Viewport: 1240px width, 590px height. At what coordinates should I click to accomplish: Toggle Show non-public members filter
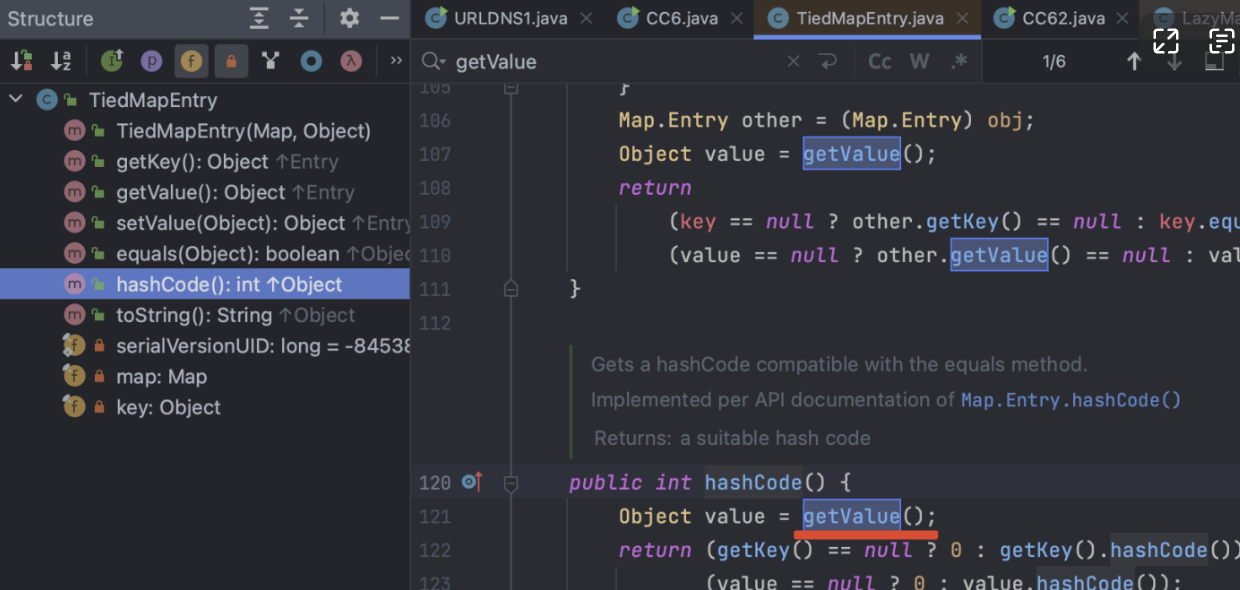(231, 61)
